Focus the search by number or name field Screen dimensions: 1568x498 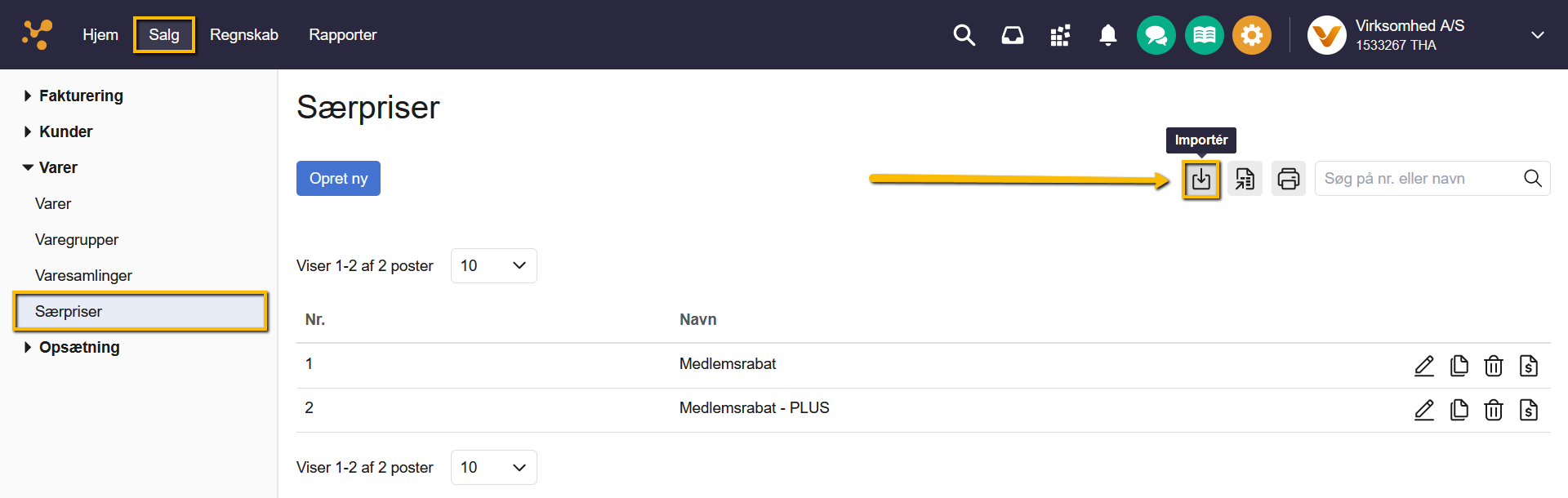pyautogui.click(x=1419, y=179)
